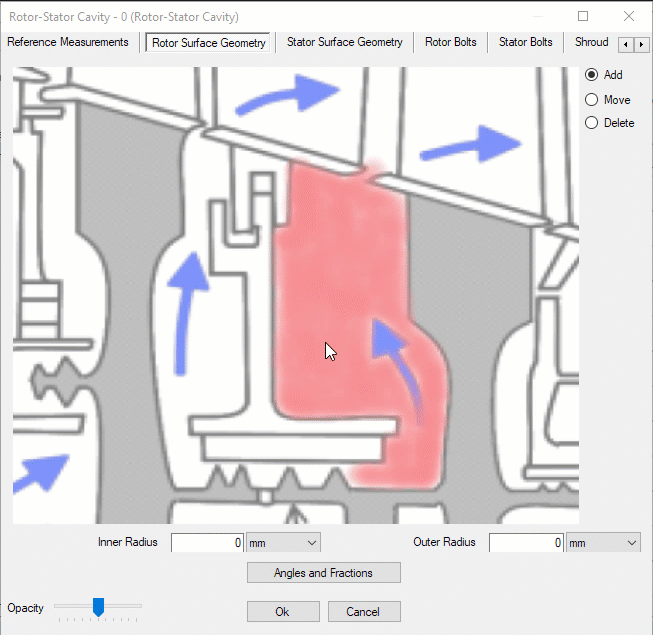This screenshot has width=653, height=635.
Task: Select the Move radio button
Action: click(591, 100)
